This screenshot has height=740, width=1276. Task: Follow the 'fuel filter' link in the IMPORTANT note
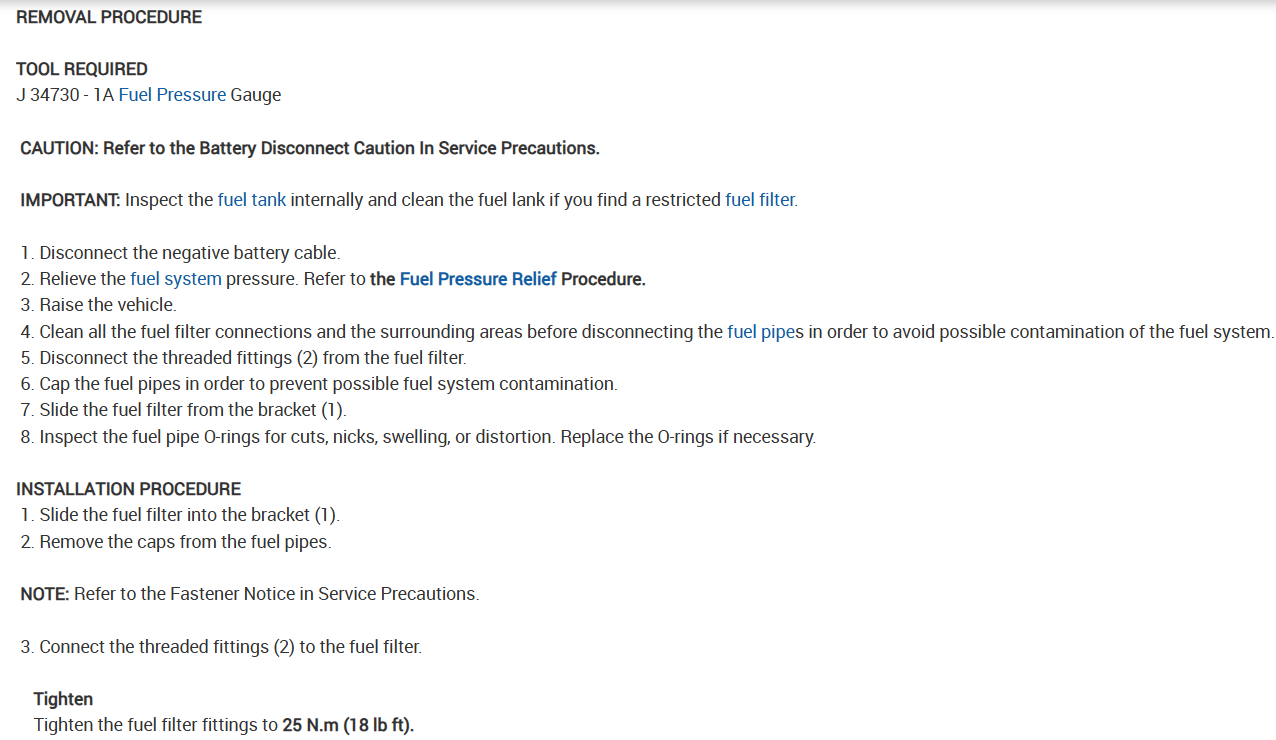click(760, 200)
